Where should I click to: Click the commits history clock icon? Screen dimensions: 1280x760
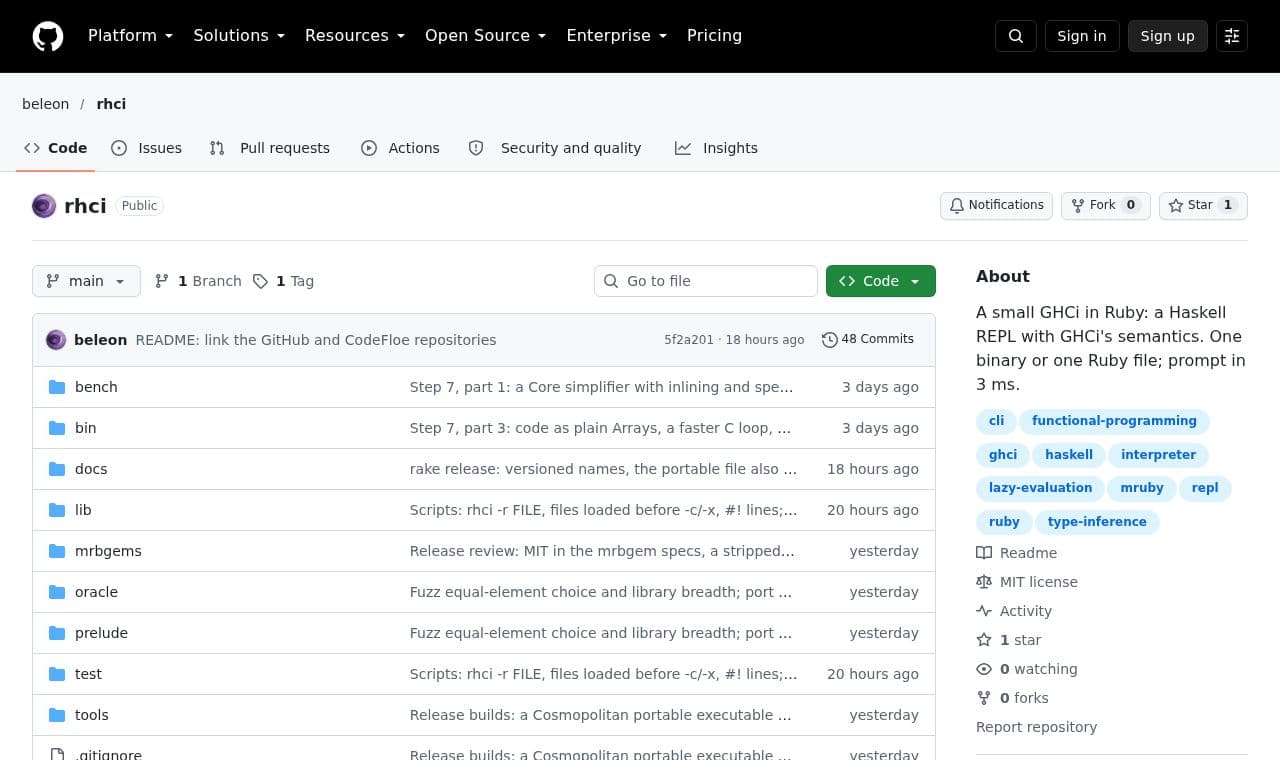coord(829,340)
